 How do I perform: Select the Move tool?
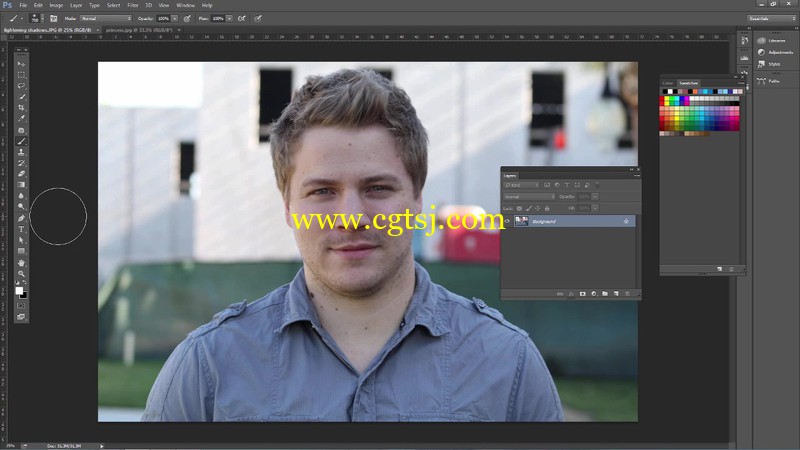pyautogui.click(x=21, y=64)
